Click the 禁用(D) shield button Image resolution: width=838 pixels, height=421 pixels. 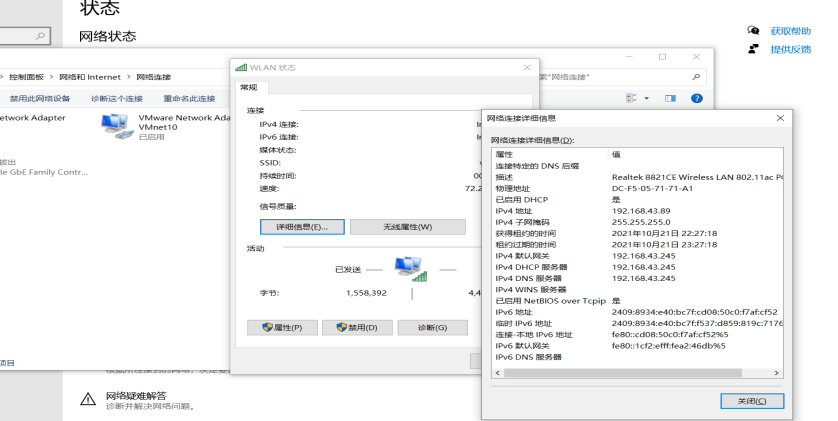357,328
